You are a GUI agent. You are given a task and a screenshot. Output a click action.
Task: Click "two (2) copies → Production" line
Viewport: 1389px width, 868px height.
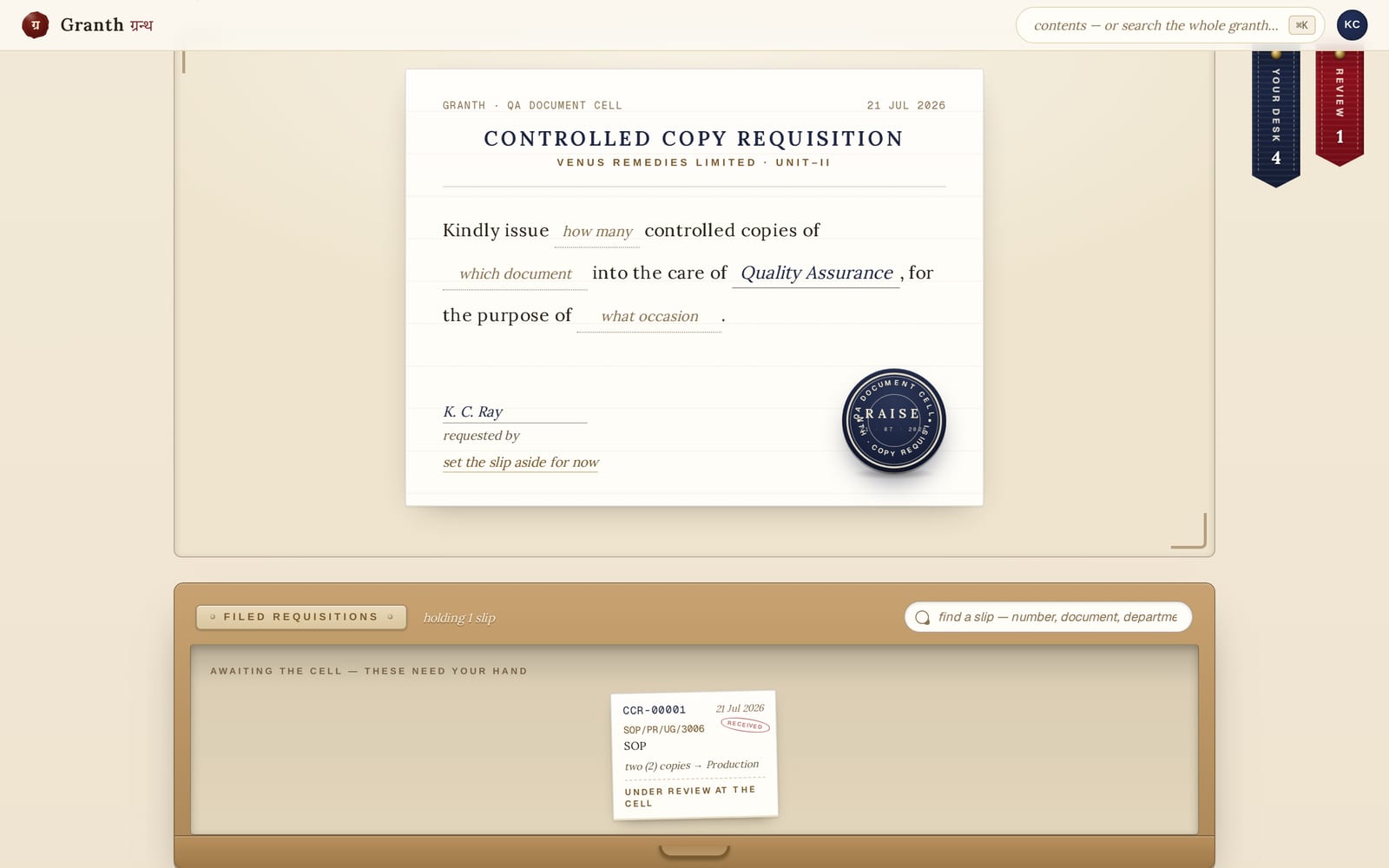[692, 765]
